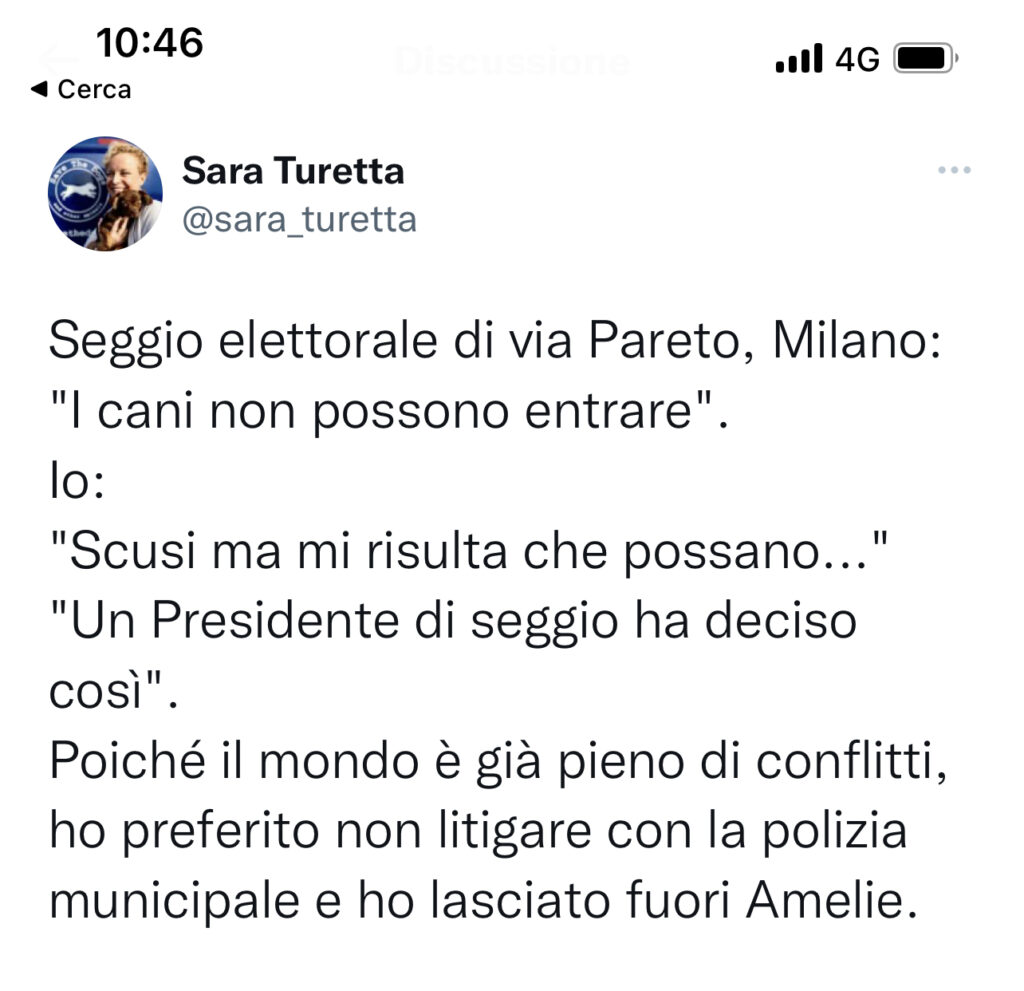The image size is (1024, 991).
Task: Tap the quote "I cani non possono entrare"
Action: click(389, 411)
